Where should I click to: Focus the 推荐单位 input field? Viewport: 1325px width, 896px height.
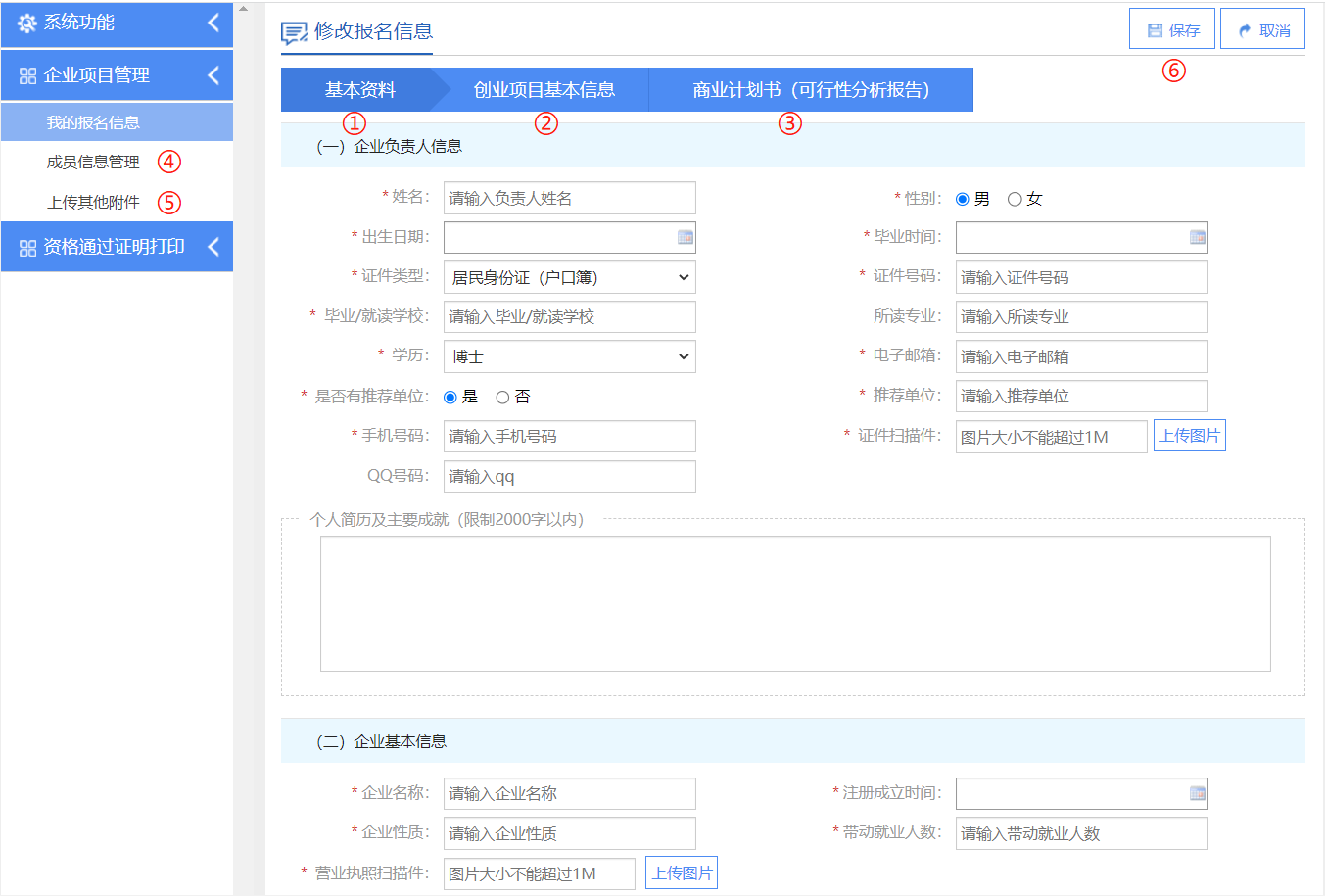click(1082, 396)
